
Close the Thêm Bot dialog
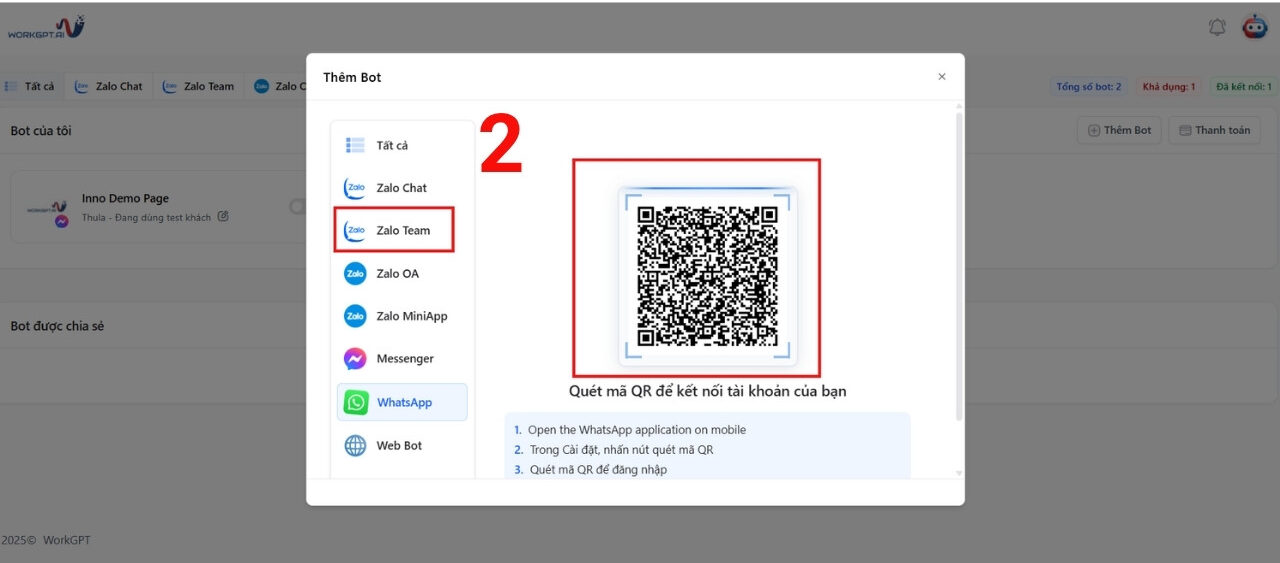941,77
